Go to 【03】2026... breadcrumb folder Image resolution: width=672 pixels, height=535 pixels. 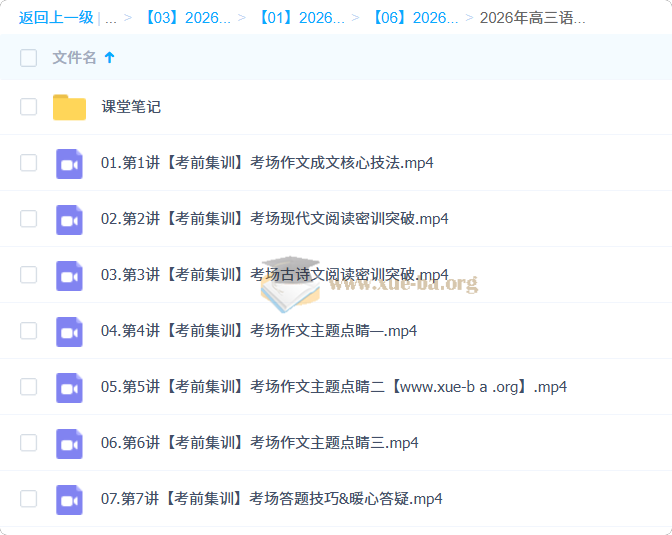click(x=187, y=18)
